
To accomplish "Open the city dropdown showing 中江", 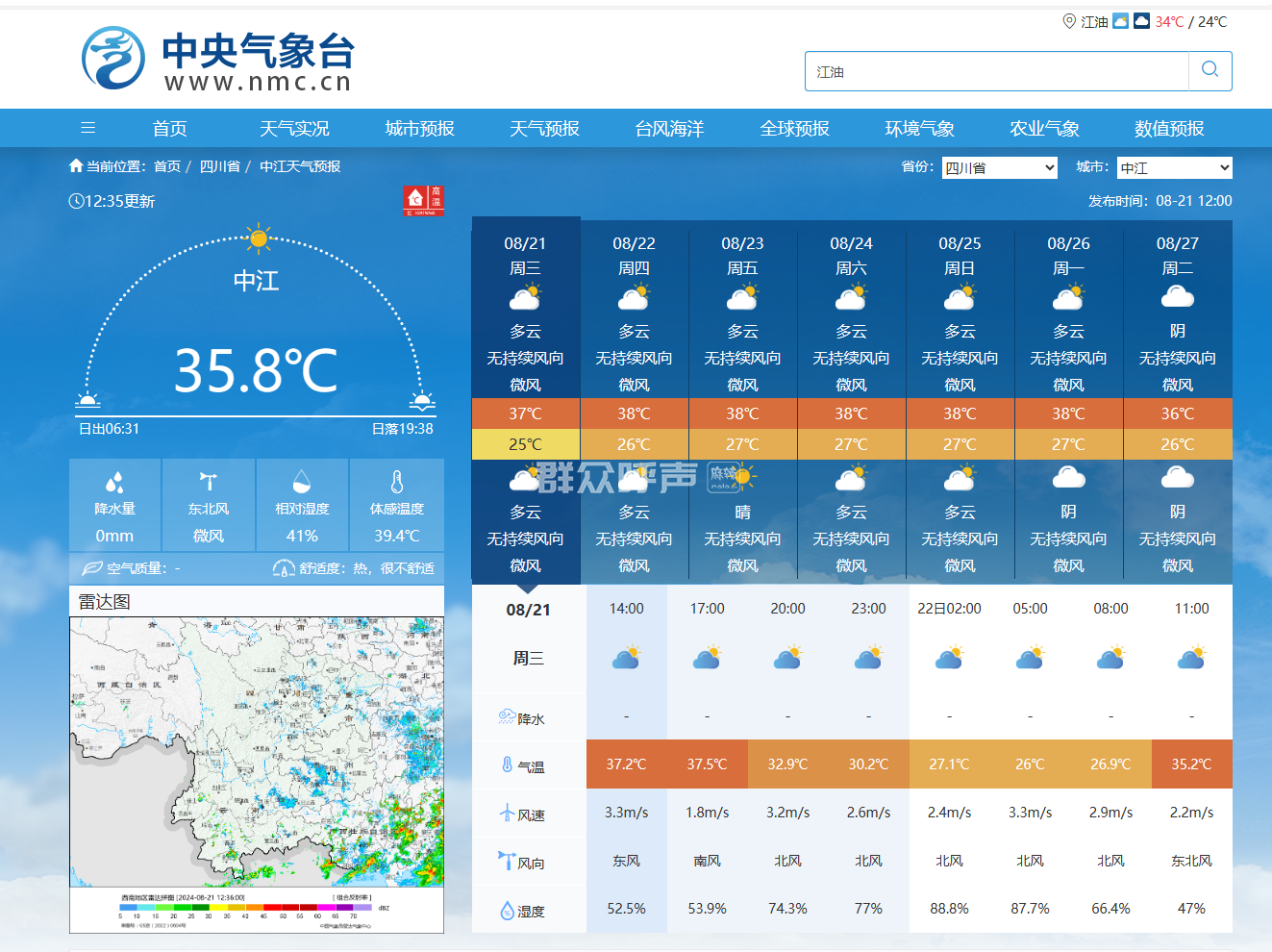I will coord(1174,167).
